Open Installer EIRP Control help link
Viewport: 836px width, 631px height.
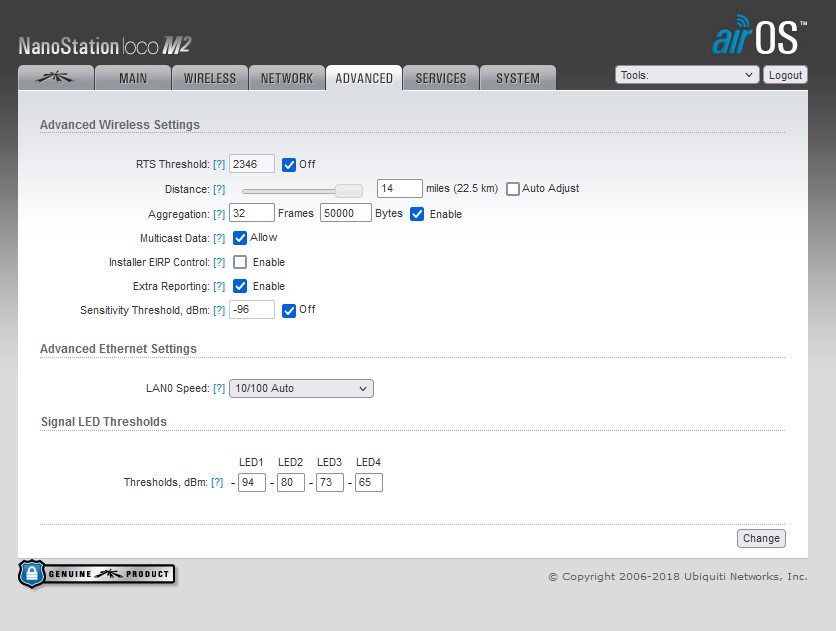219,262
